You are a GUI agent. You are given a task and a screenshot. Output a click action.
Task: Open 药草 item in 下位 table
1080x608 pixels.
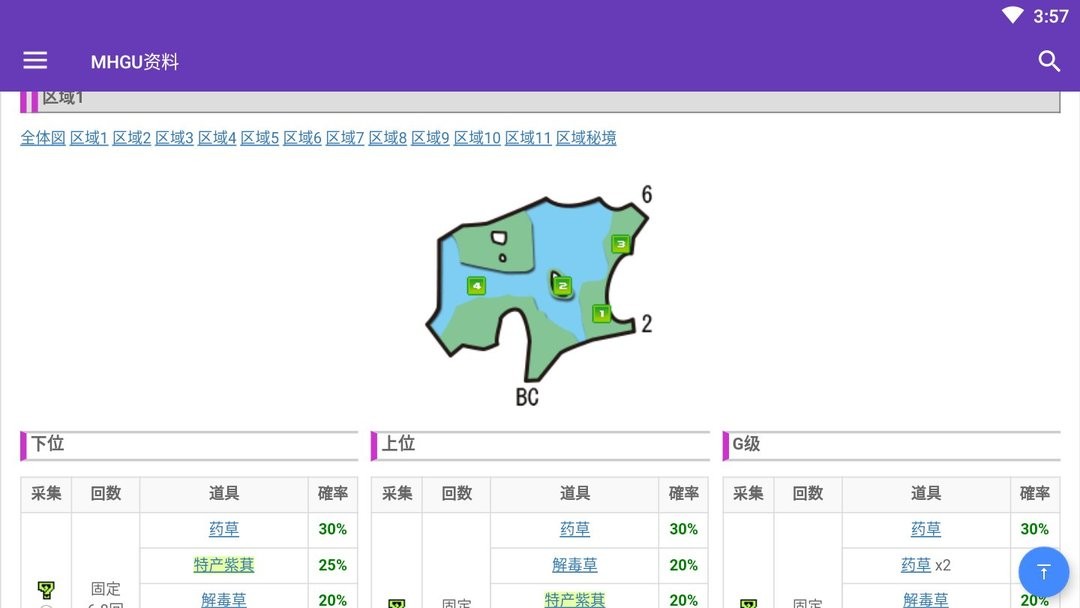click(x=224, y=529)
